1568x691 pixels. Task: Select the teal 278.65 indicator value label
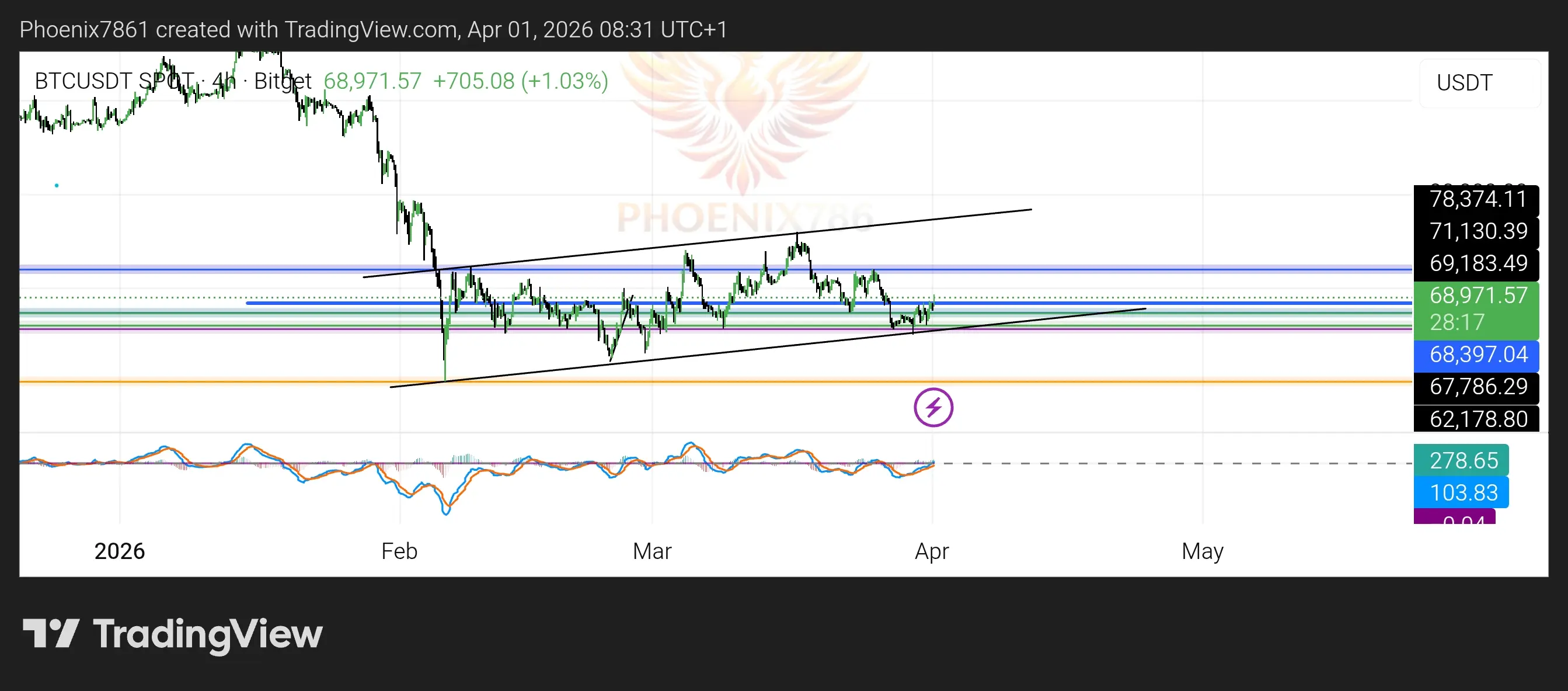(1462, 461)
